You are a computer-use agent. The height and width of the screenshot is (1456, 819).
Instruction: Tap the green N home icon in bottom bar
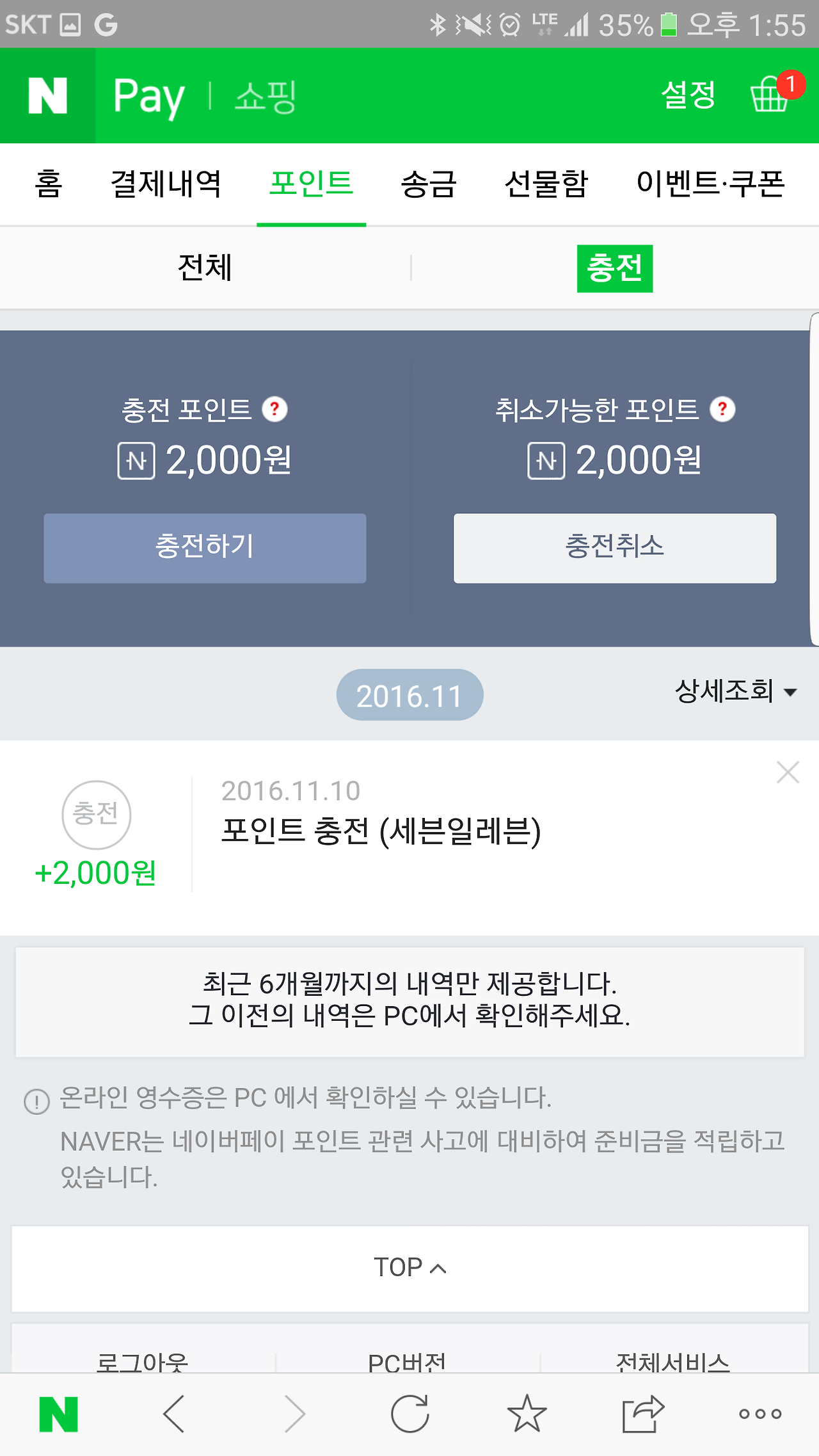pos(58,1414)
